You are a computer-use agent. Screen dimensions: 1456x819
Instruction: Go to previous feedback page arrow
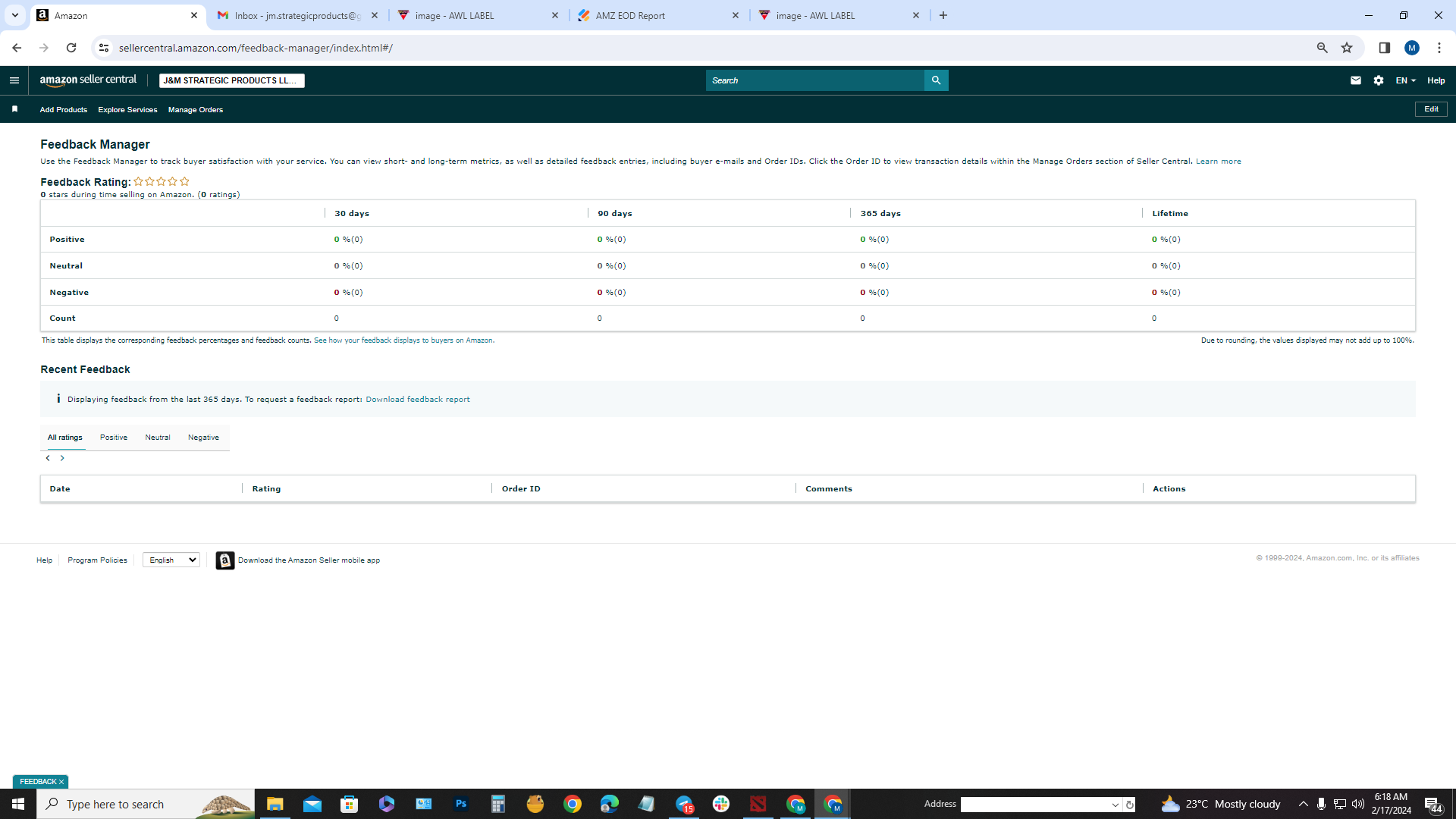tap(48, 458)
